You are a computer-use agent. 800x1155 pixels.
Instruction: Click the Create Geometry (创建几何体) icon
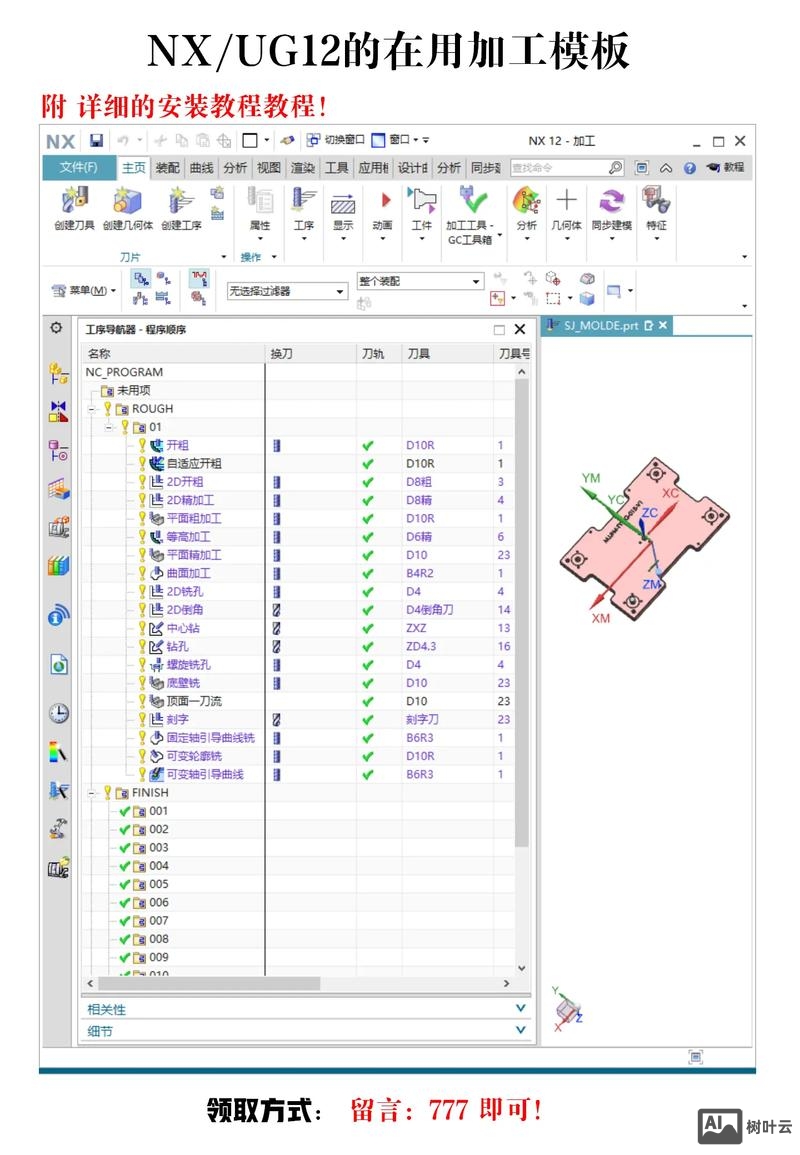127,202
